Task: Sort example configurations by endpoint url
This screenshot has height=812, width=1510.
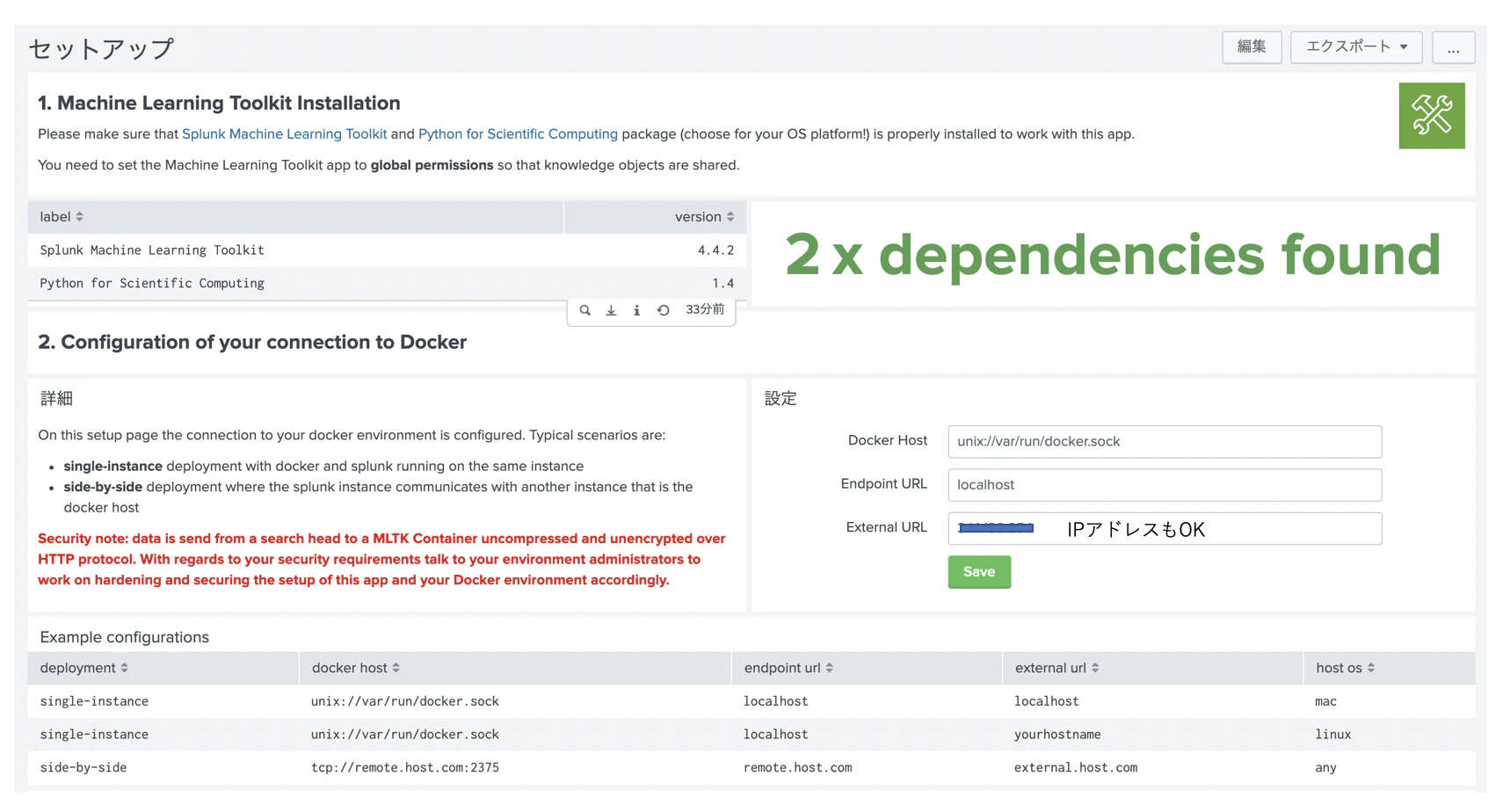Action: 788,668
